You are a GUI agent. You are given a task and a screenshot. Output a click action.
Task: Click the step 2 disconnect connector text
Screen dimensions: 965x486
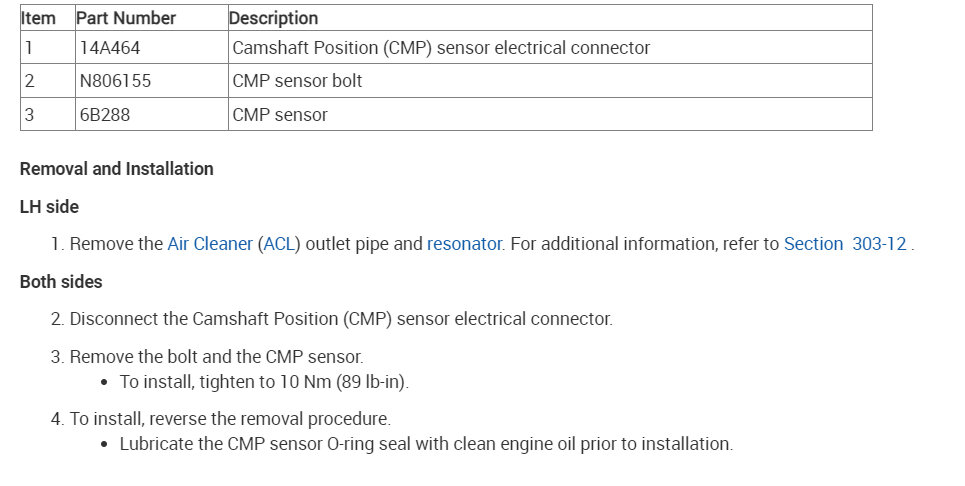340,319
